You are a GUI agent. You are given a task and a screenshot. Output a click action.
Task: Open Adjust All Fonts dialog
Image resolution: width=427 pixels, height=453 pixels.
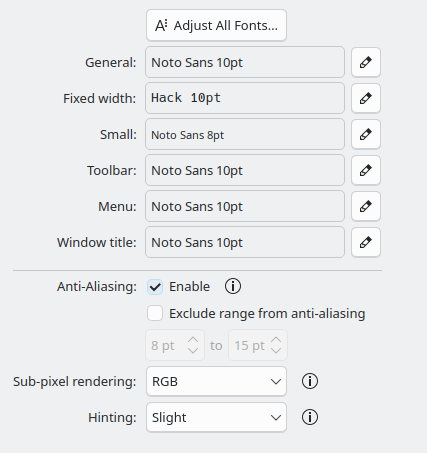tap(216, 25)
